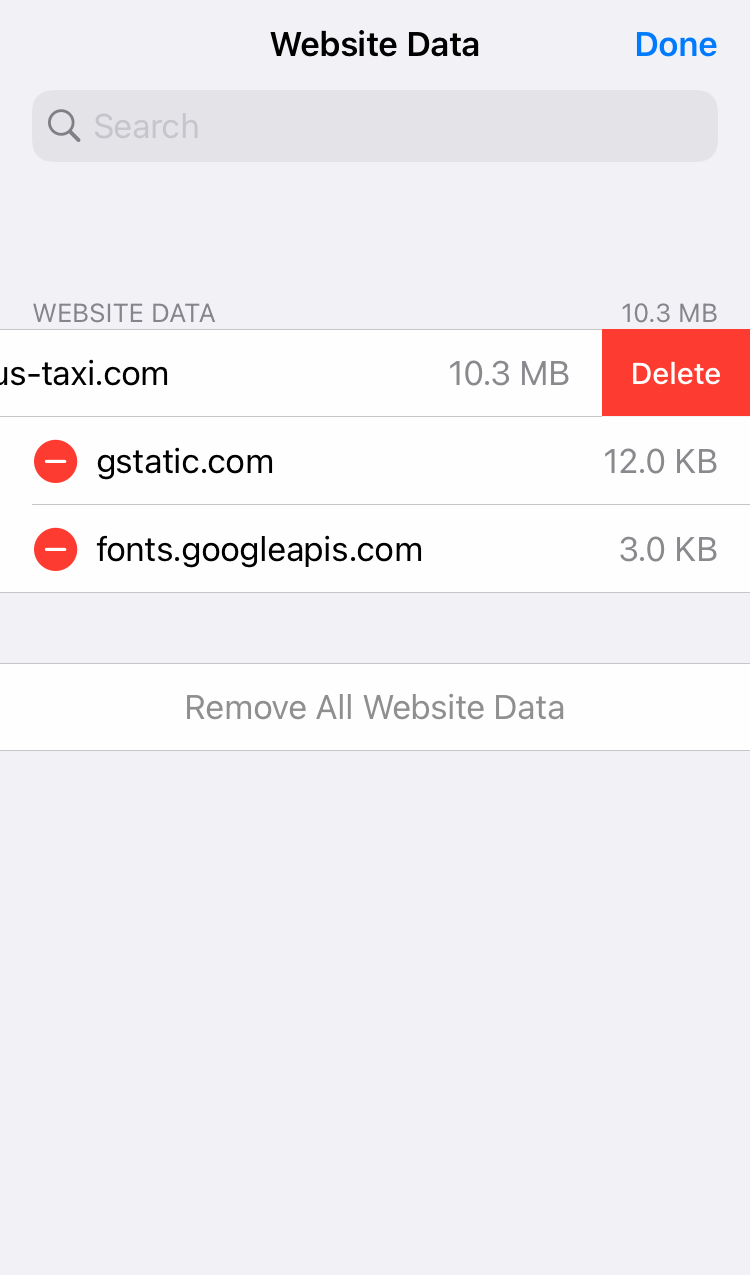This screenshot has height=1275, width=750.
Task: Select the gstatic.com entry name
Action: pyautogui.click(x=185, y=462)
